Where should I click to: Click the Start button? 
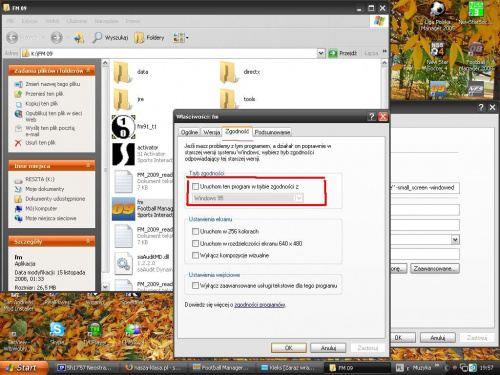(x=24, y=368)
